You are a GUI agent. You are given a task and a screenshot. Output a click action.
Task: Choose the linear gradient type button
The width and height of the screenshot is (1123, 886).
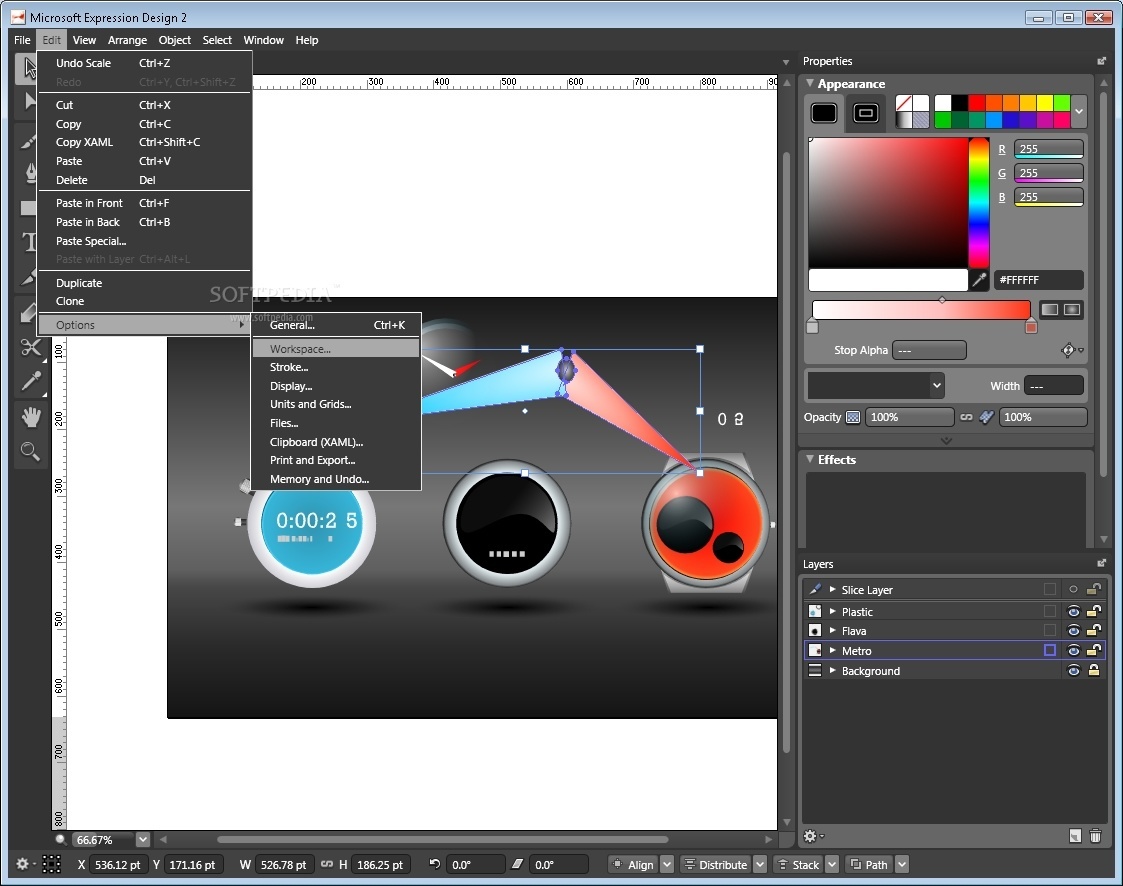tap(1049, 309)
